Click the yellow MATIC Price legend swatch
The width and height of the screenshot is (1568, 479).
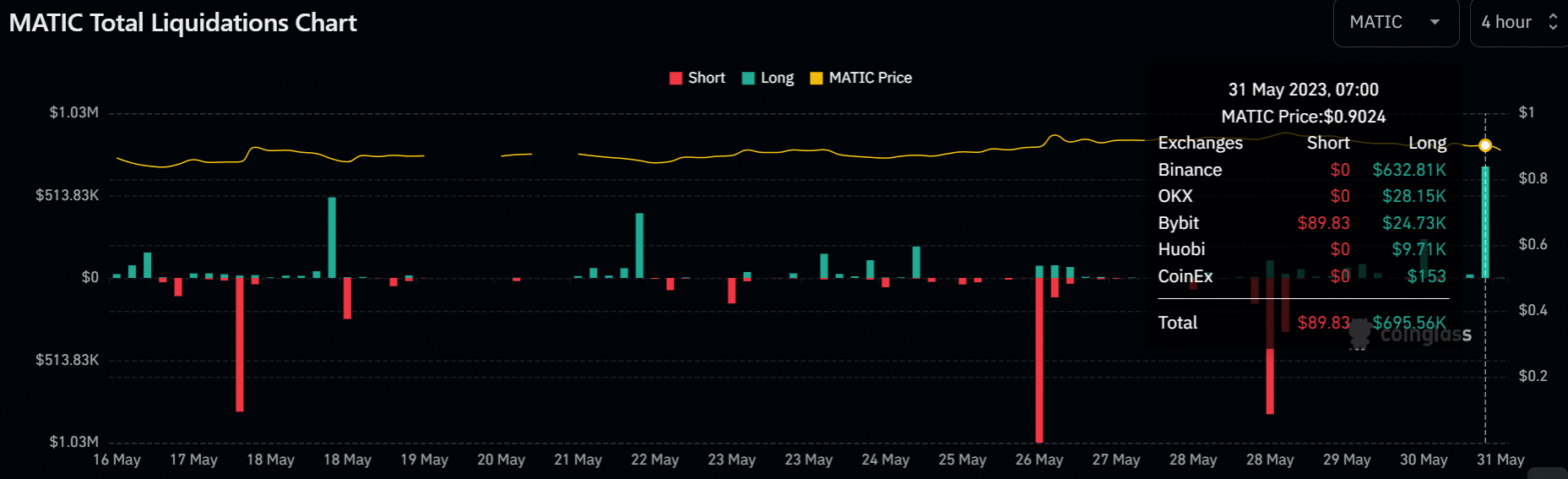tap(817, 79)
